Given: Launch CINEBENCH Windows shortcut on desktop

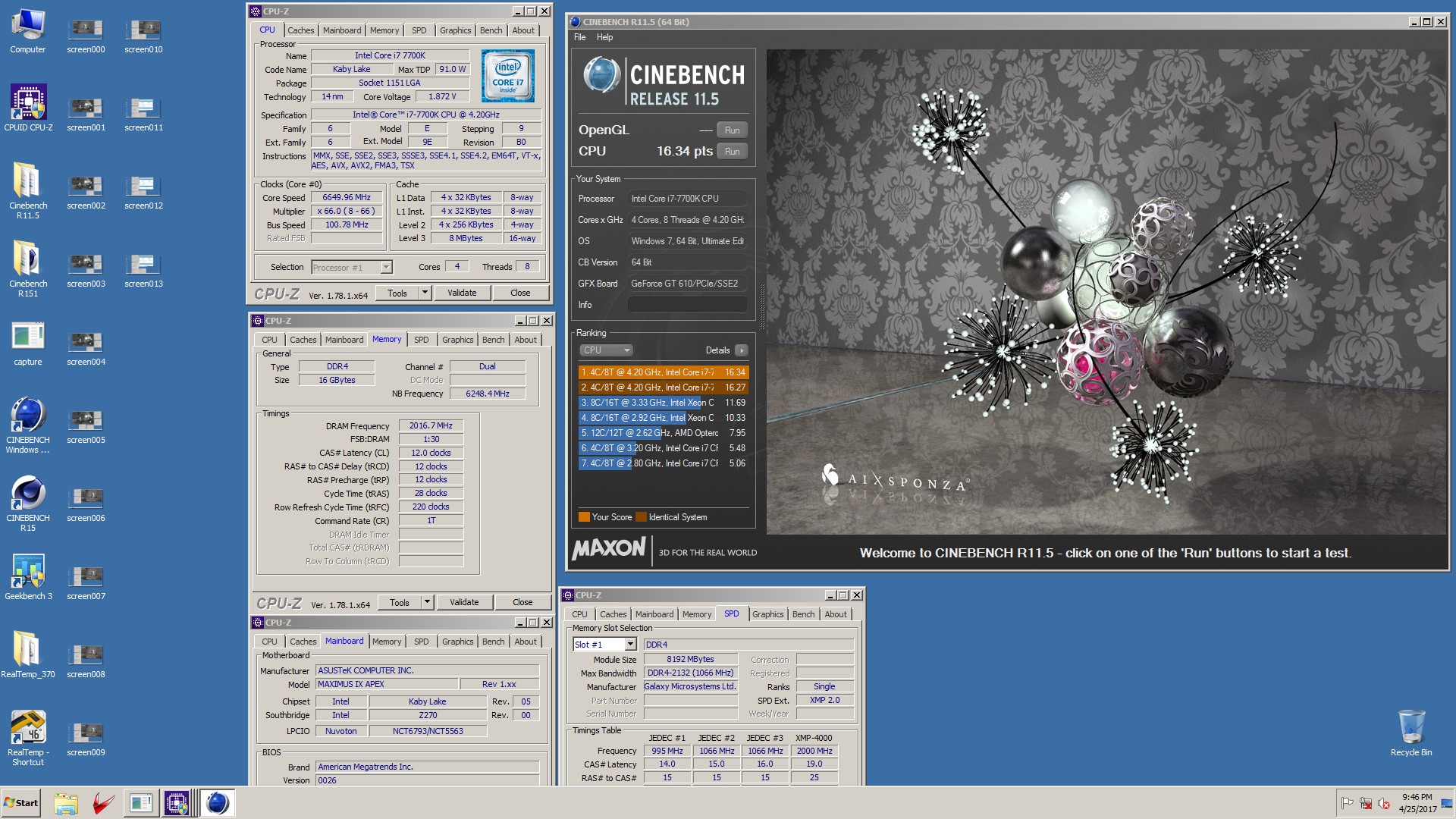Looking at the screenshot, I should click(28, 425).
